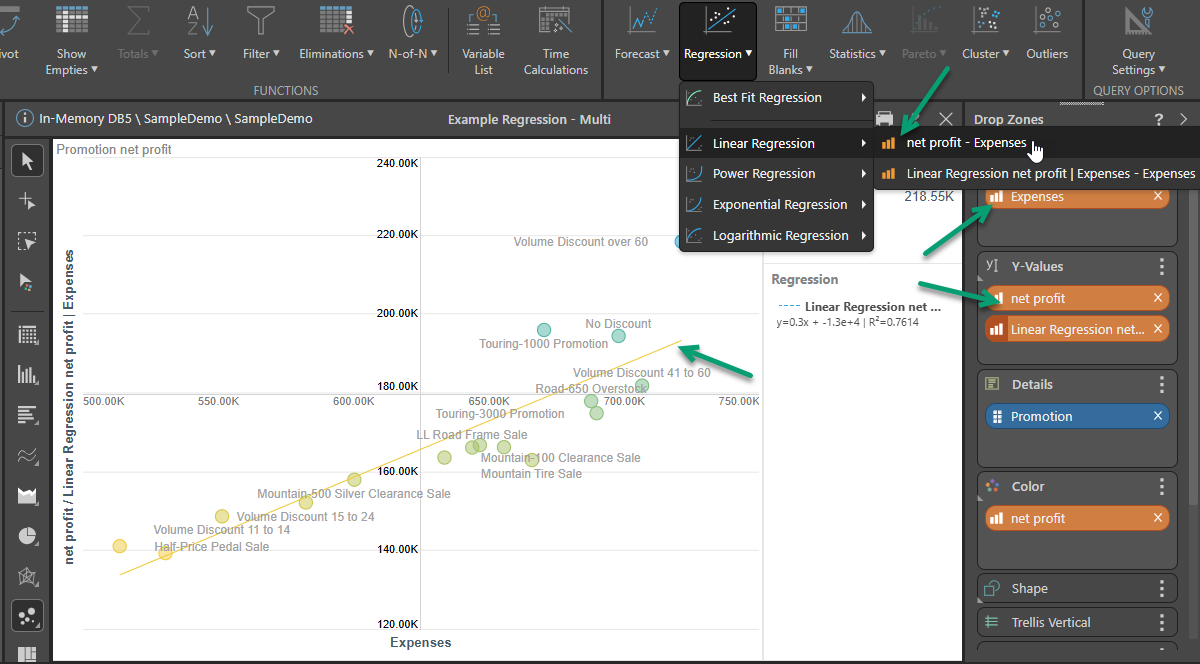Remove the Linear Regression chip from Y-Values
Image resolution: width=1200 pixels, height=664 pixels.
tap(1158, 329)
